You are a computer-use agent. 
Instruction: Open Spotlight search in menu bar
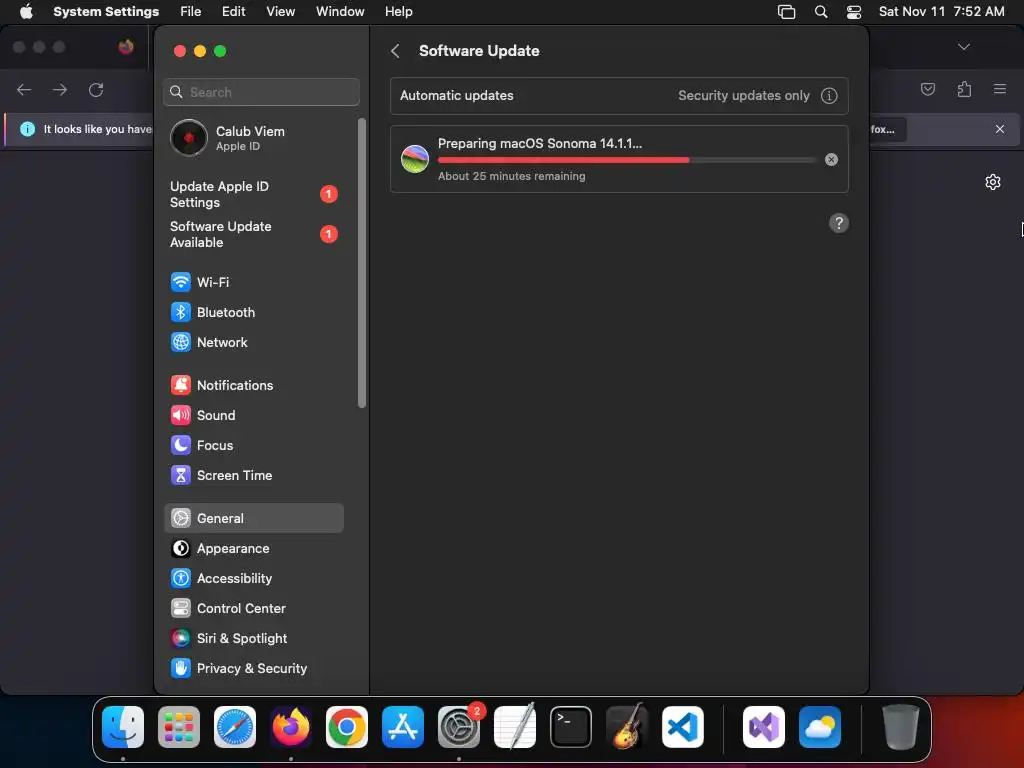point(821,12)
